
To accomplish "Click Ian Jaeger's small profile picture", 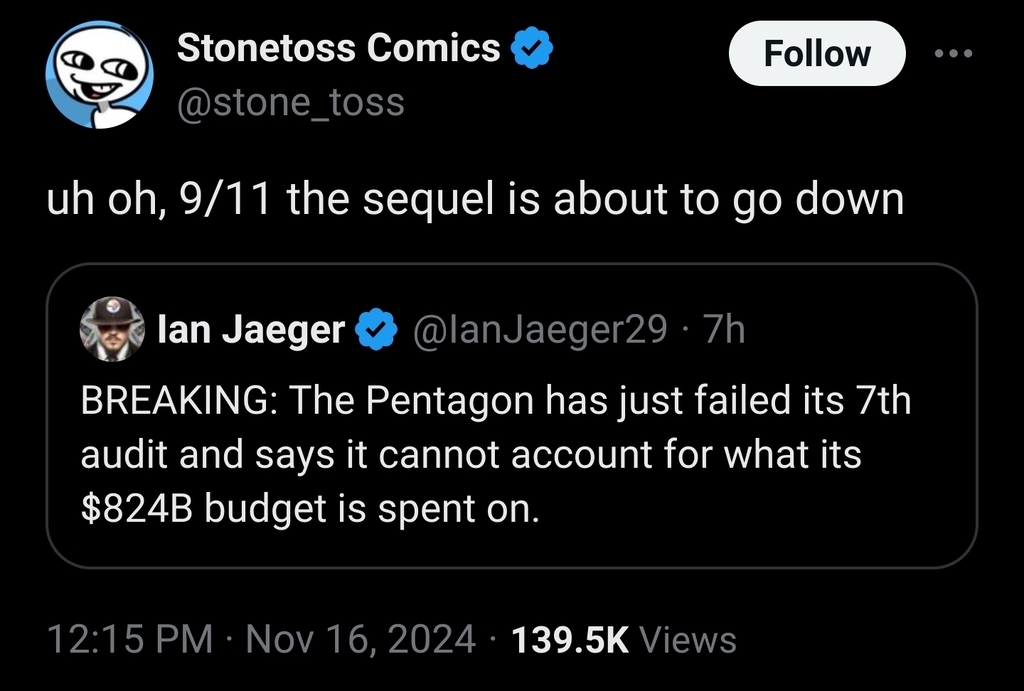I will pos(112,328).
